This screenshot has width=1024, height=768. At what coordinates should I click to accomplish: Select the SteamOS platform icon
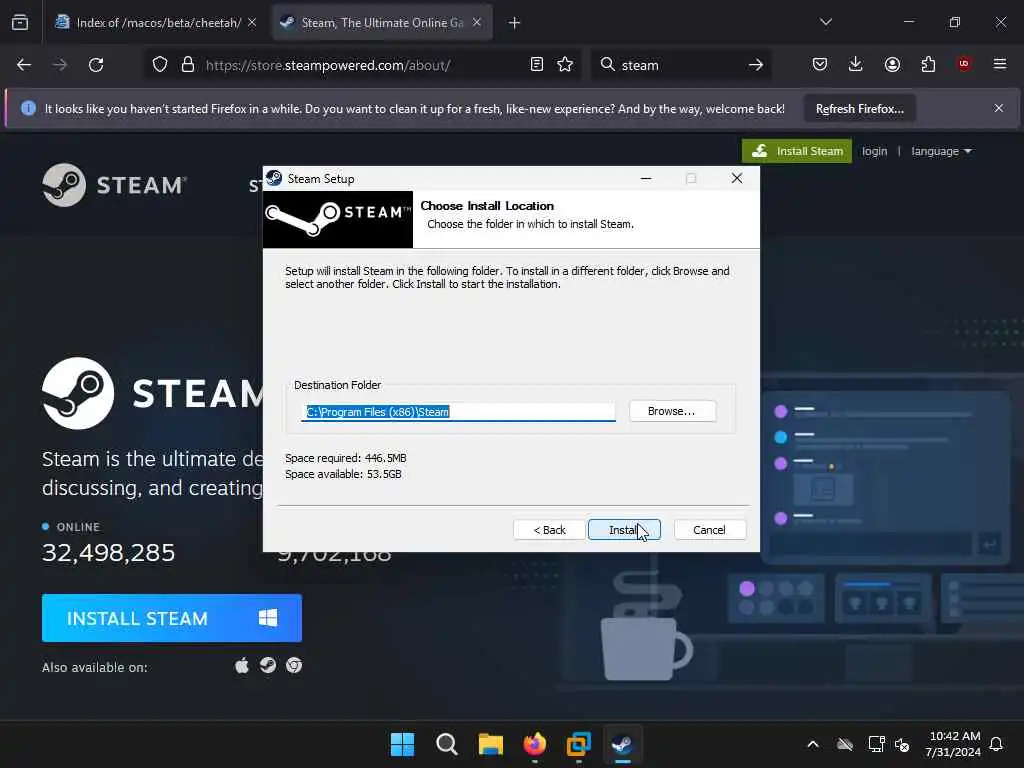pyautogui.click(x=268, y=665)
